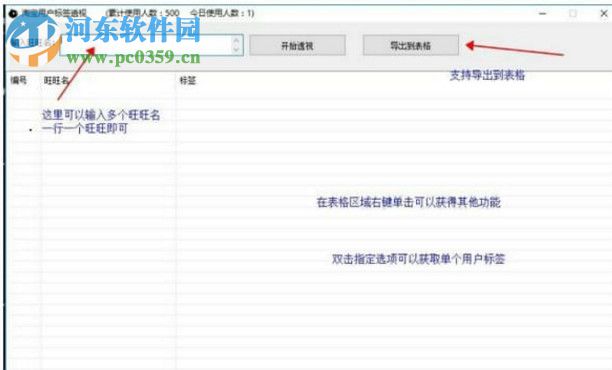Click the down arrow of the input box scrollbar
The image size is (612, 370).
pos(236,50)
